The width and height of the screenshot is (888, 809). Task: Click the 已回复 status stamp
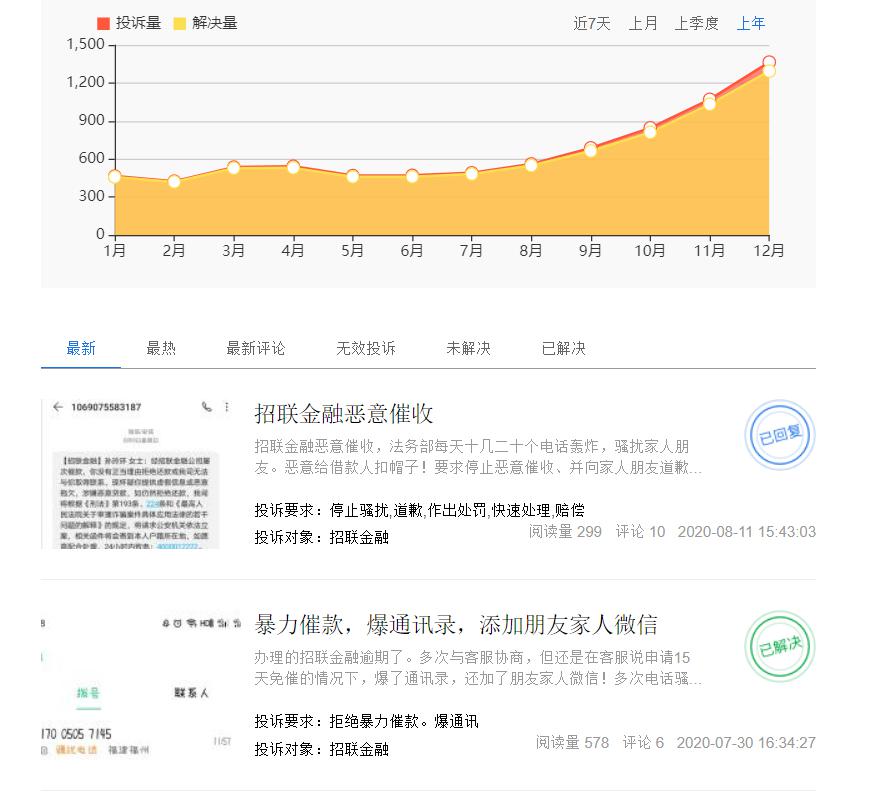(780, 435)
